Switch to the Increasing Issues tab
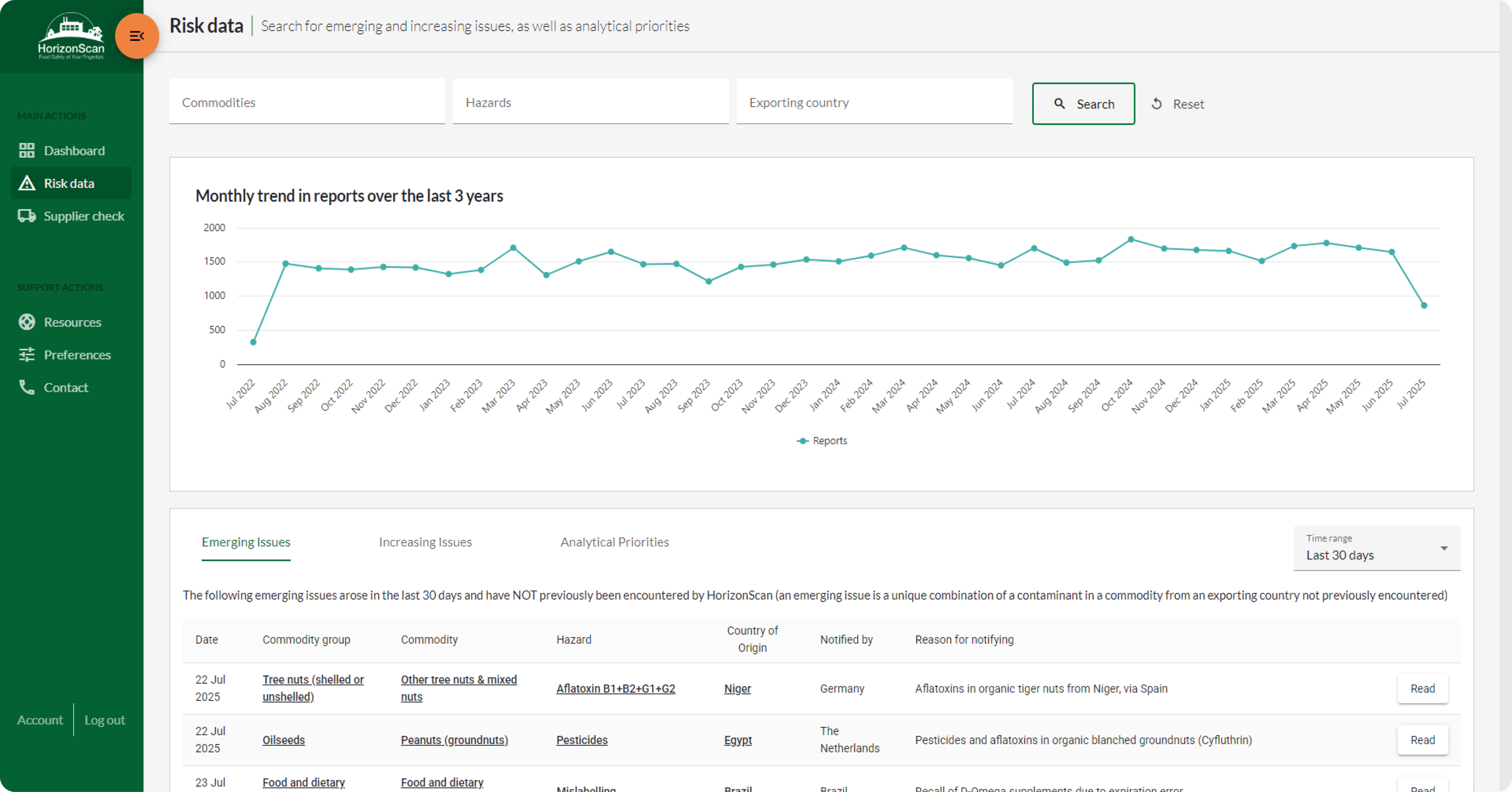The height and width of the screenshot is (792, 1512). coord(425,542)
